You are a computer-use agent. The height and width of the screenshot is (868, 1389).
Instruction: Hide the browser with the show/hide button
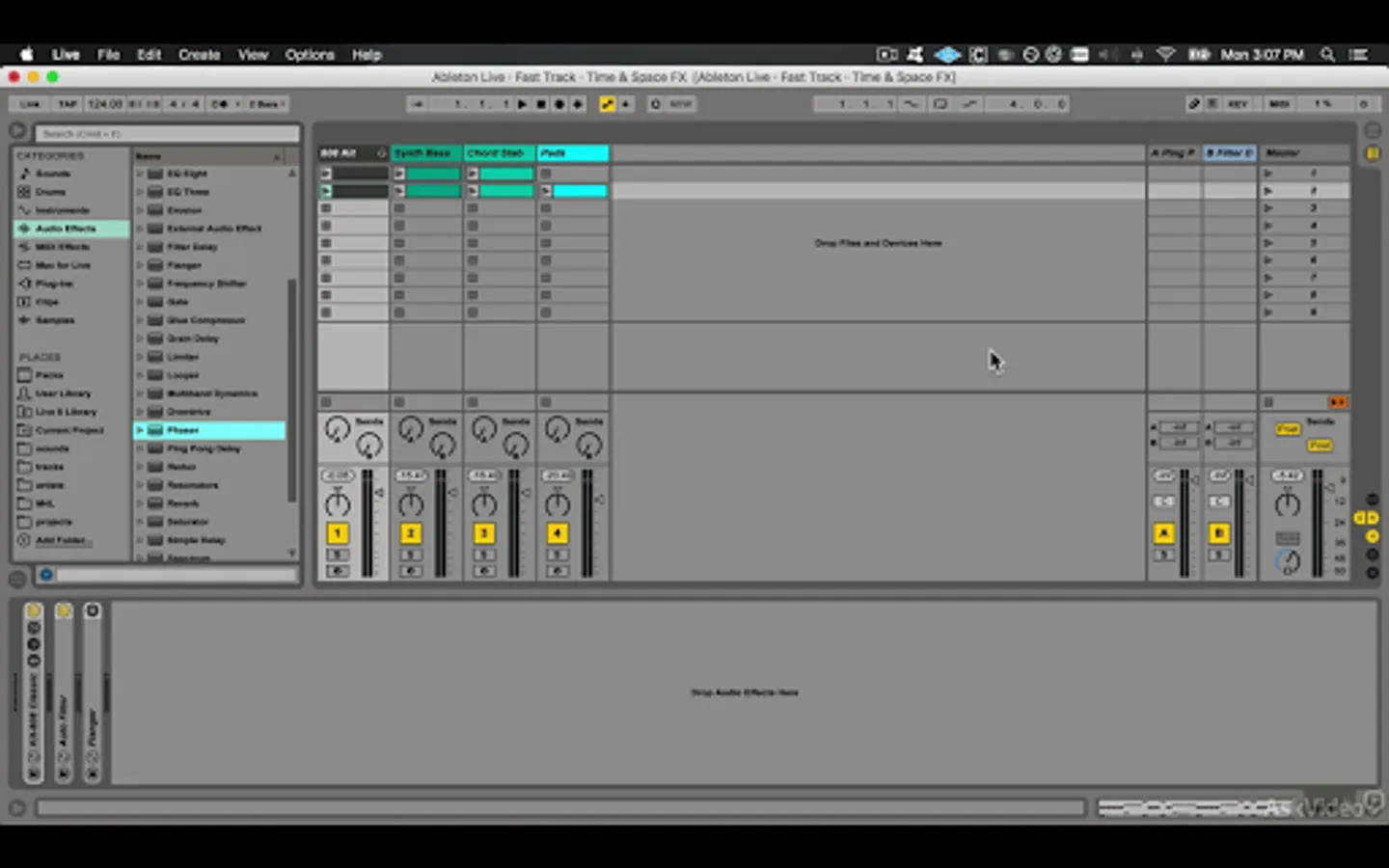[x=17, y=130]
